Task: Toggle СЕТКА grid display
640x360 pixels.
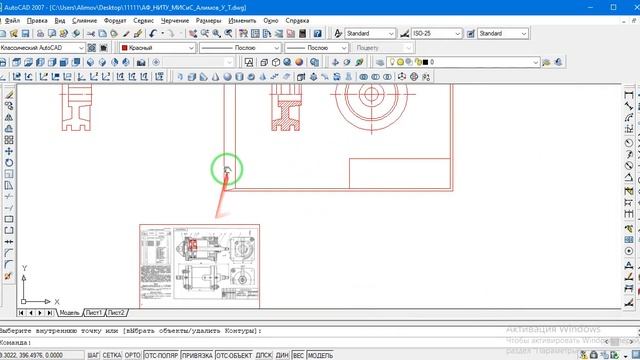Action: (111, 356)
